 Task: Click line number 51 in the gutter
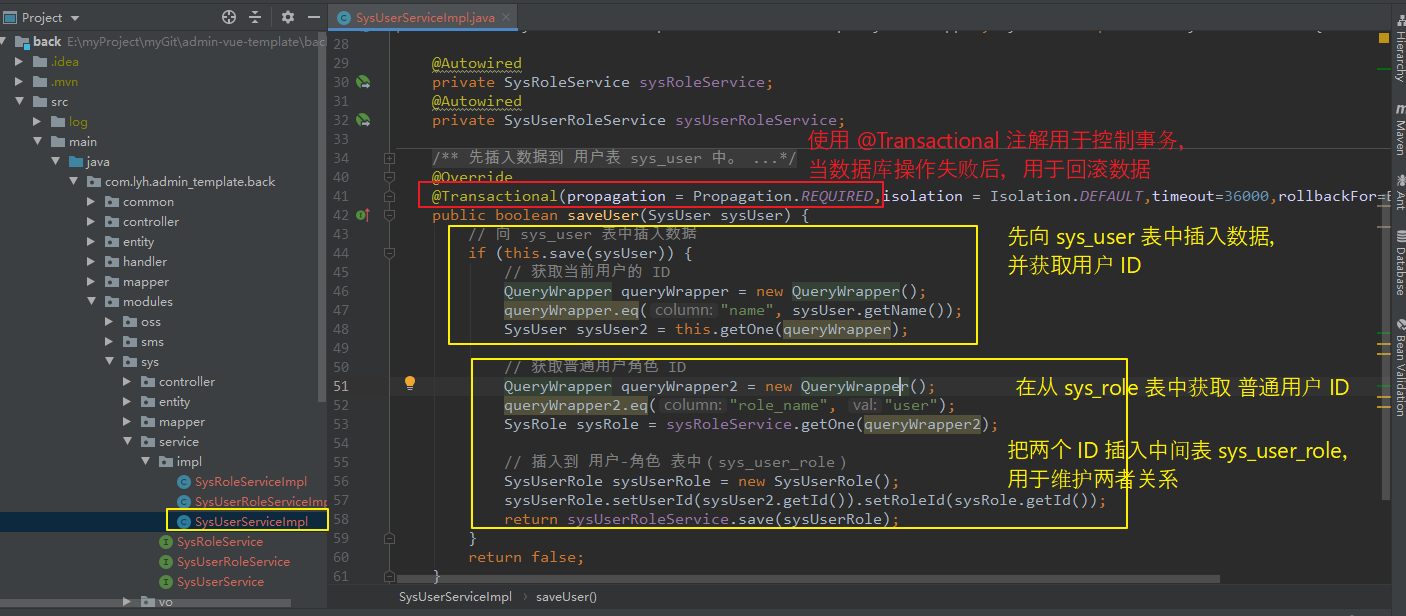click(x=341, y=386)
